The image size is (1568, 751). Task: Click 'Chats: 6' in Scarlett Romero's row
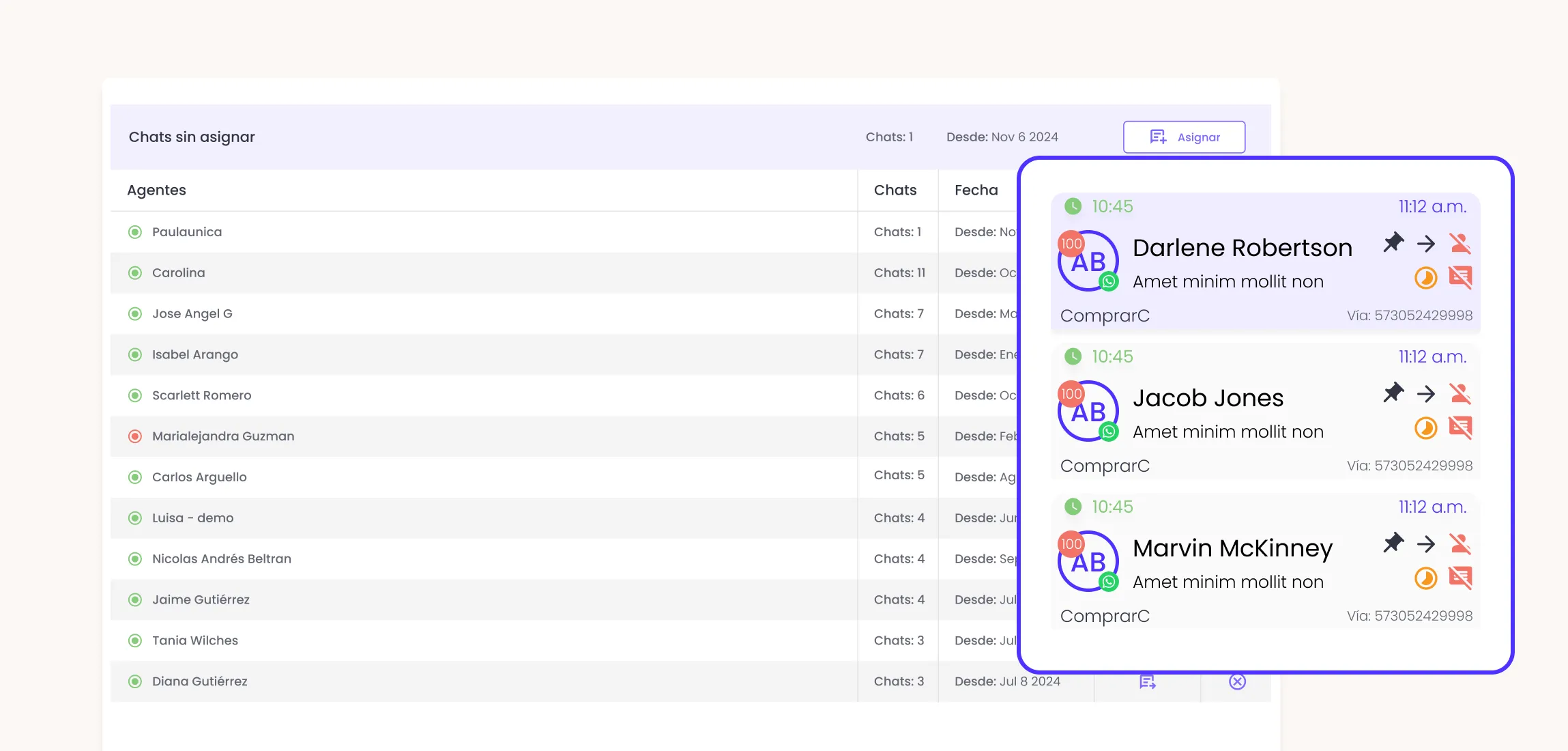click(x=899, y=395)
